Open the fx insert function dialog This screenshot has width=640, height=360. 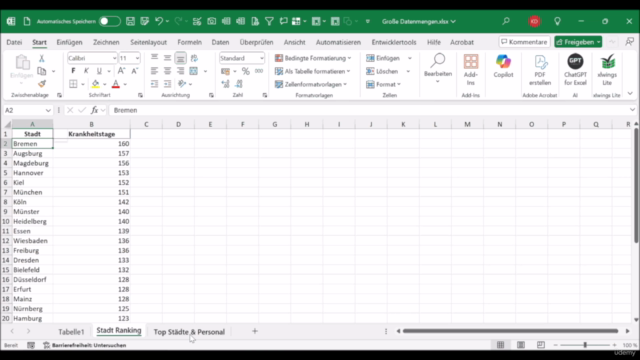pyautogui.click(x=95, y=110)
